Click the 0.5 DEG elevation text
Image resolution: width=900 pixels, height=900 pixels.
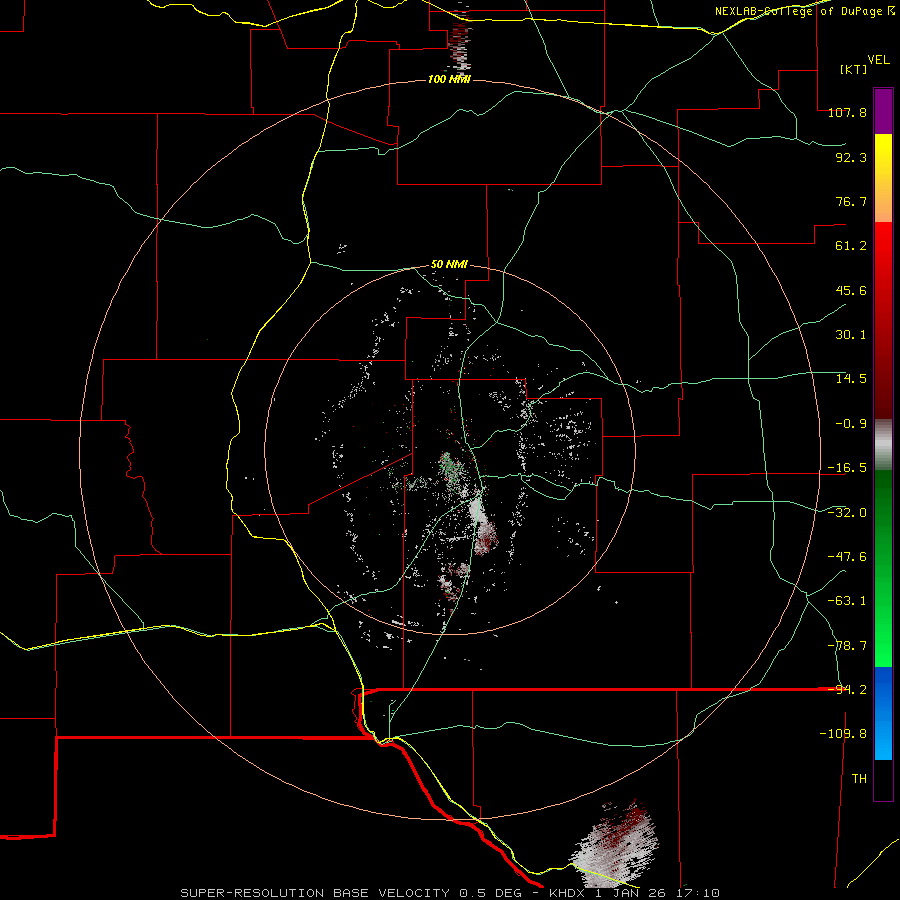tap(490, 893)
